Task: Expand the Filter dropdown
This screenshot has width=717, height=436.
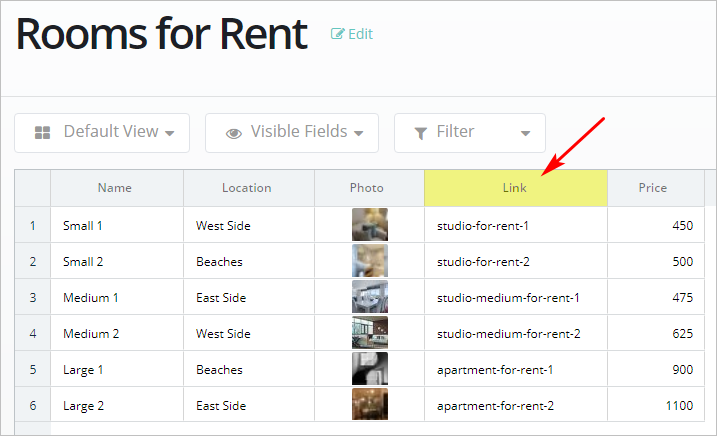Action: [x=470, y=132]
